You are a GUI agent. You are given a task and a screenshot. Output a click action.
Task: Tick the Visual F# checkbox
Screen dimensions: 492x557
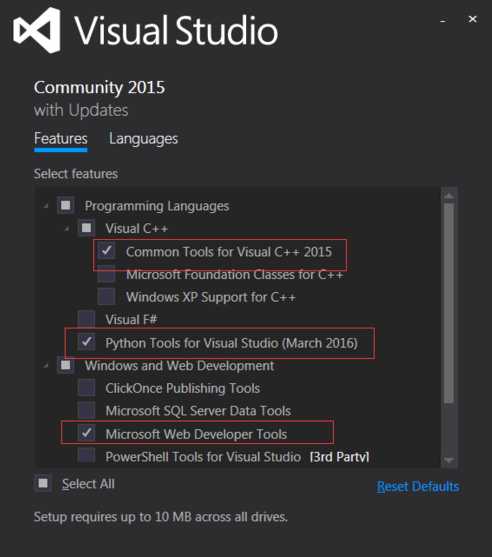coord(86,319)
